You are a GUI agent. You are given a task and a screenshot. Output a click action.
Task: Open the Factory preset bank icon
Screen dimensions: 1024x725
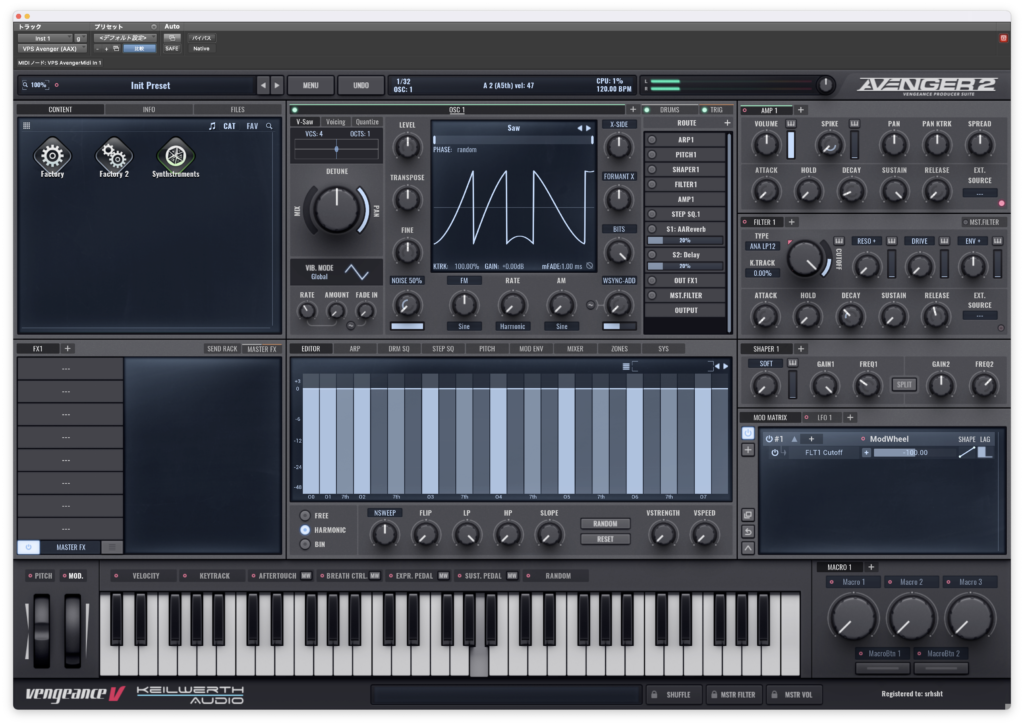click(x=52, y=154)
